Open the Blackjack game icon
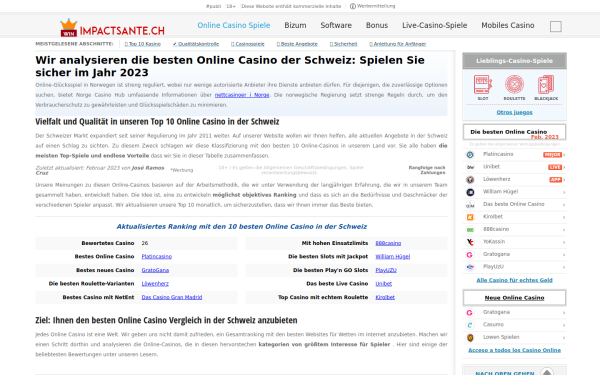This screenshot has height=375, width=600. point(546,85)
